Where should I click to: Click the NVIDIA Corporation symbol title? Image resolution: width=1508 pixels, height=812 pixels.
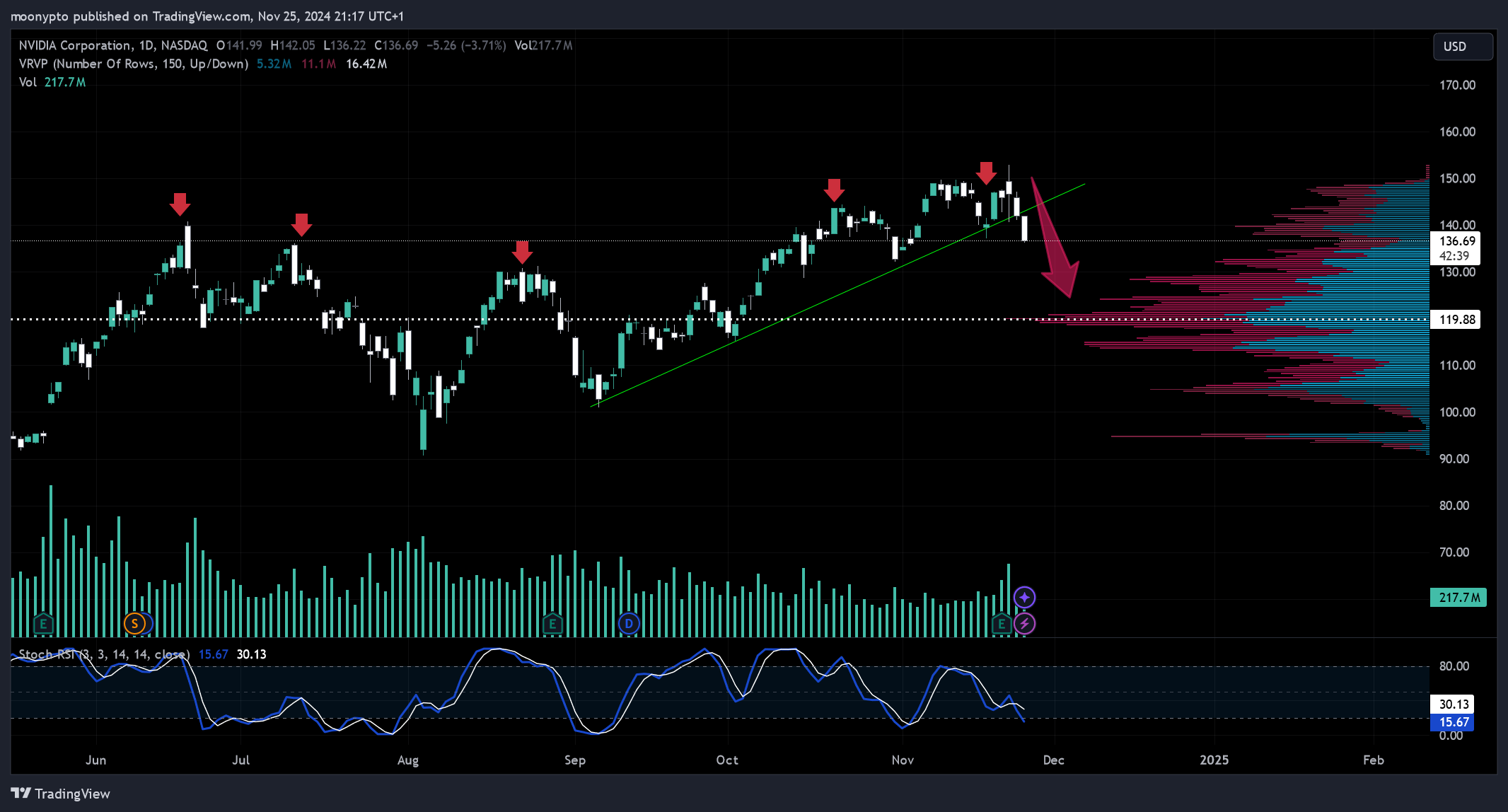[x=75, y=45]
